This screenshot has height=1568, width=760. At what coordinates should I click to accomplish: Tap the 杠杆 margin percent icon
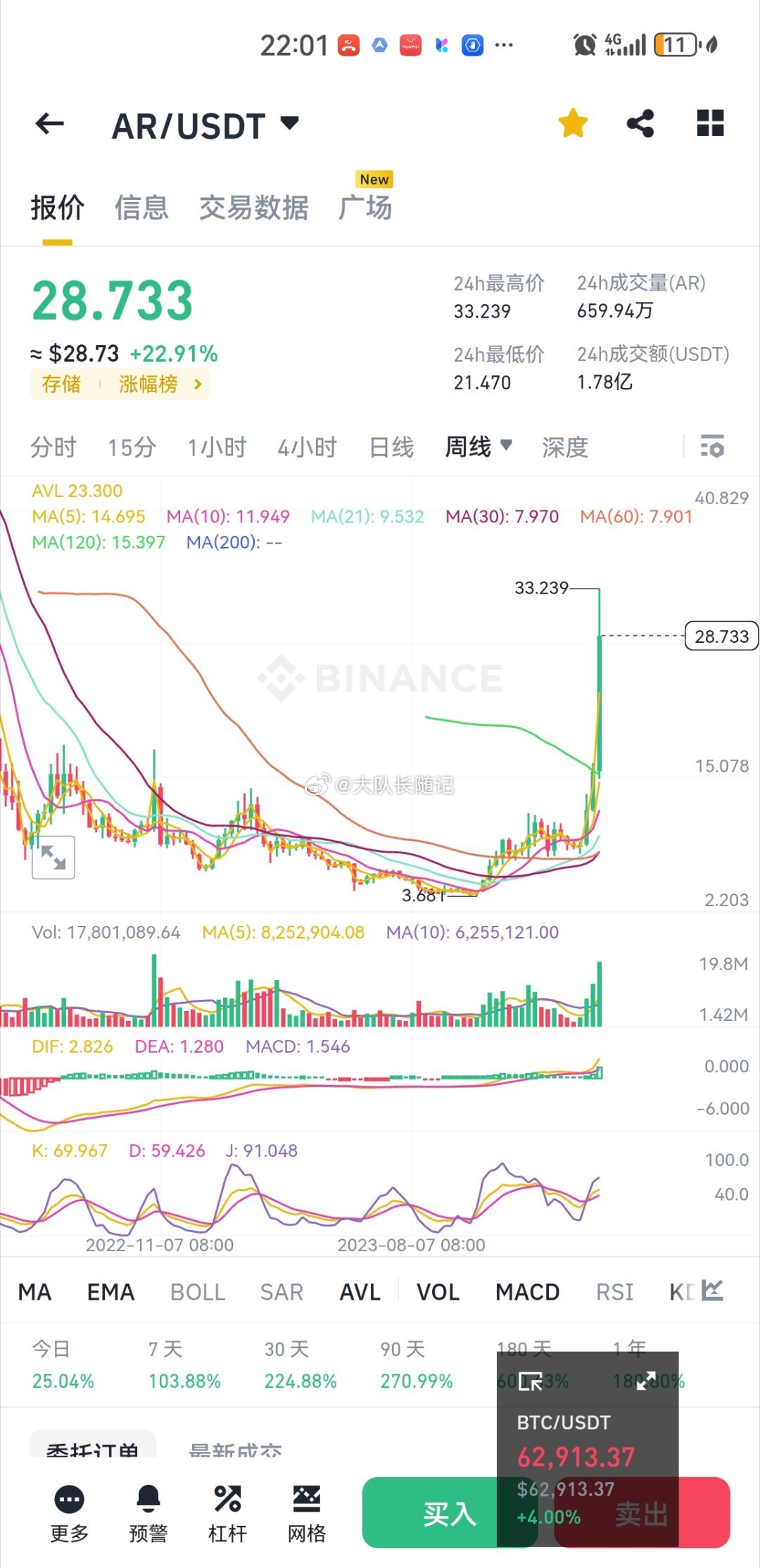227,1500
